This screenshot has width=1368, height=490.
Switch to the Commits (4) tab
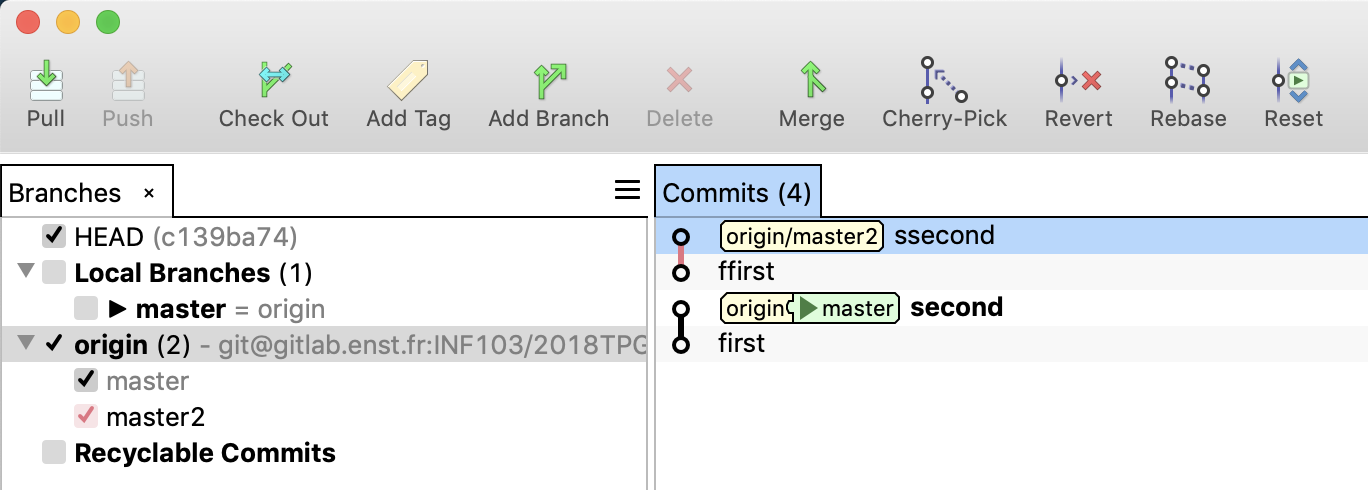(737, 192)
